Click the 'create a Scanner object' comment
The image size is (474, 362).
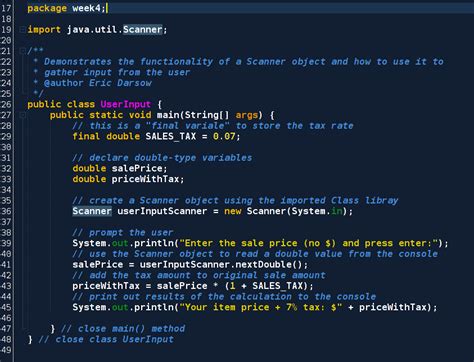(x=235, y=200)
